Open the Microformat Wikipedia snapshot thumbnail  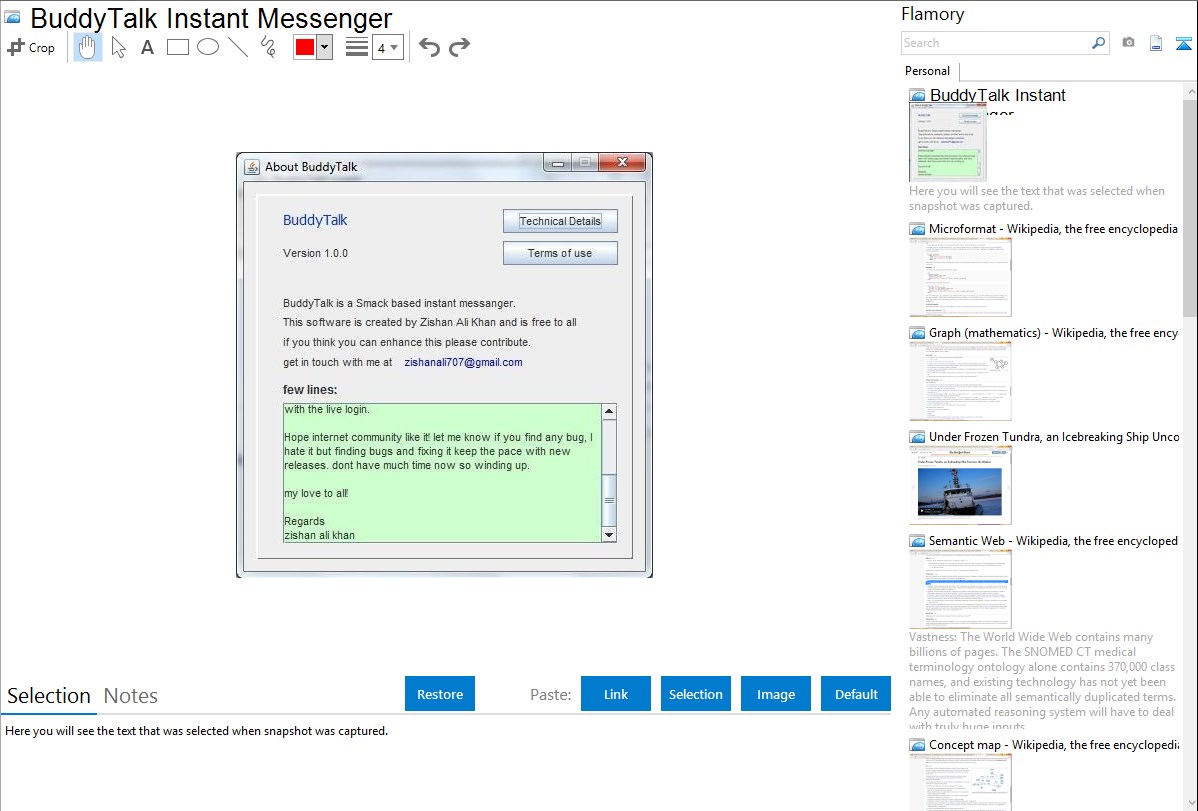tap(960, 277)
